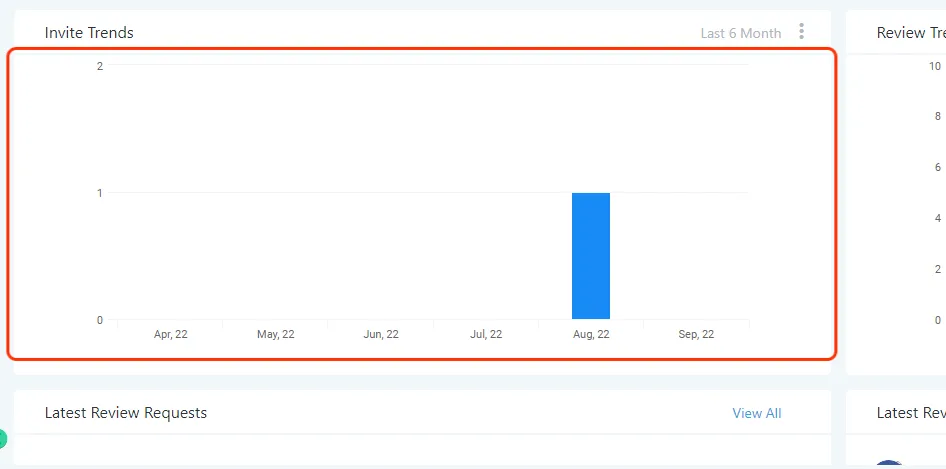Open the Invite Trends three-dot options menu
This screenshot has height=469, width=946.
point(801,31)
